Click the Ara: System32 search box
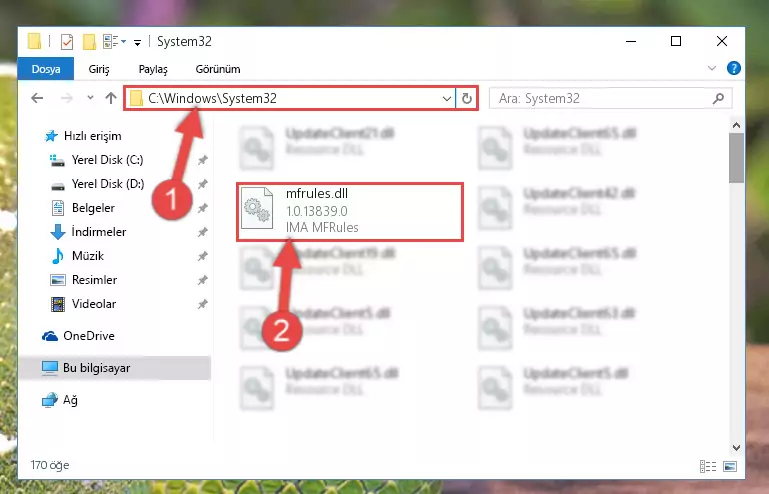The width and height of the screenshot is (769, 494). pos(604,99)
